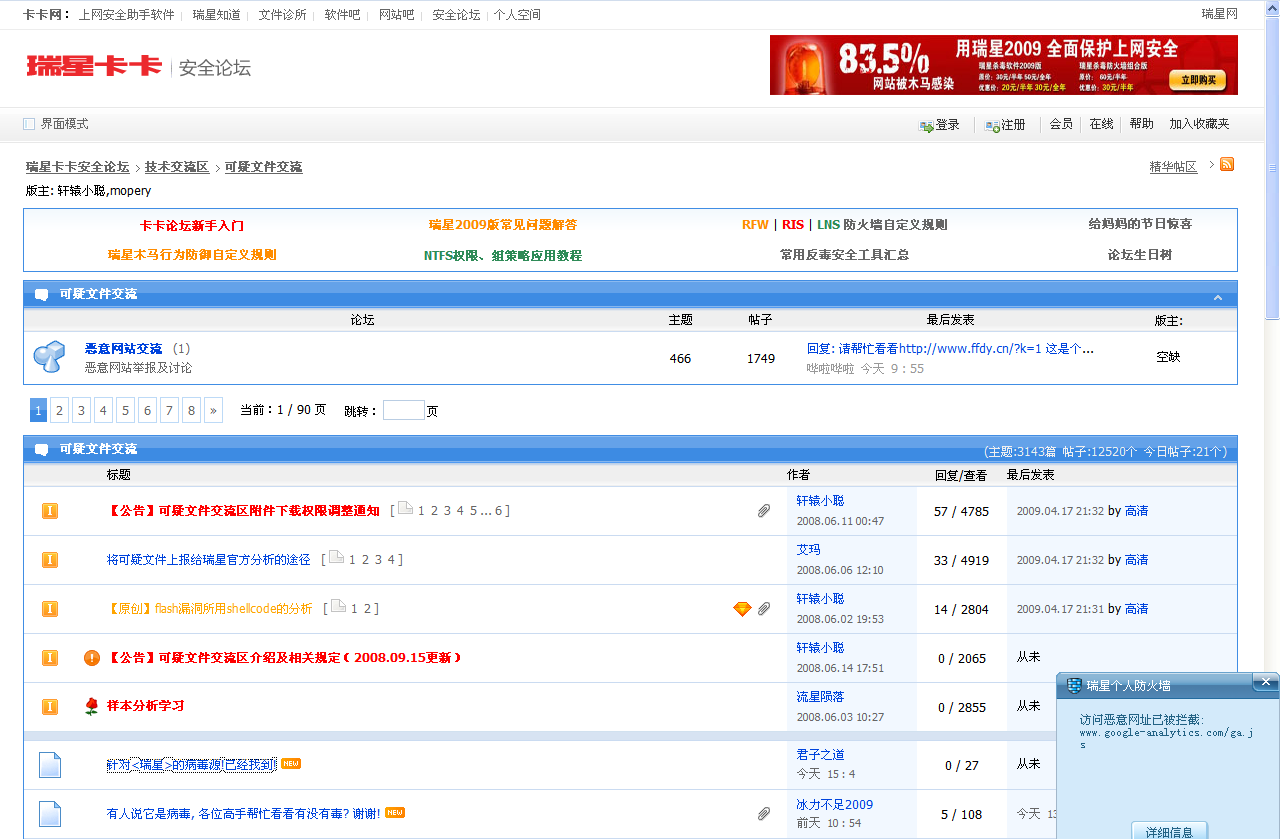This screenshot has width=1280, height=839.
Task: Go to next pages with » button
Action: (x=213, y=410)
